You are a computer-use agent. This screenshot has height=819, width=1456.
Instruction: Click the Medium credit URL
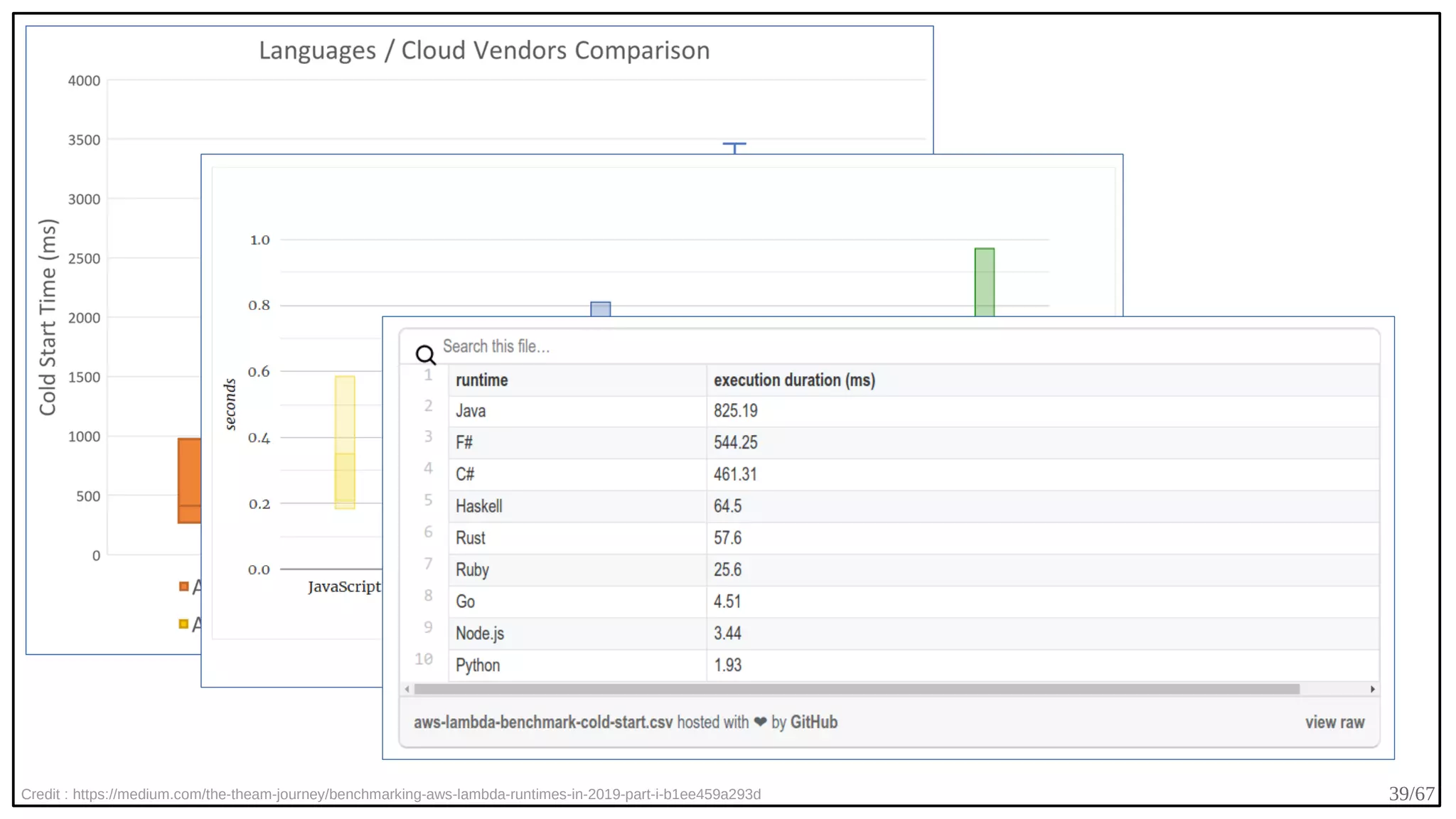pos(416,794)
